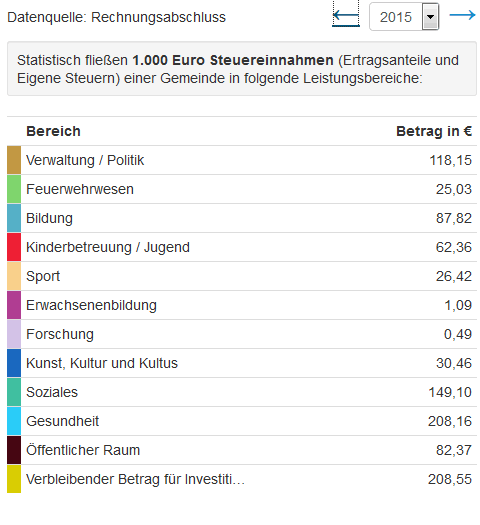
Task: Select the Bildung row
Action: click(x=242, y=218)
